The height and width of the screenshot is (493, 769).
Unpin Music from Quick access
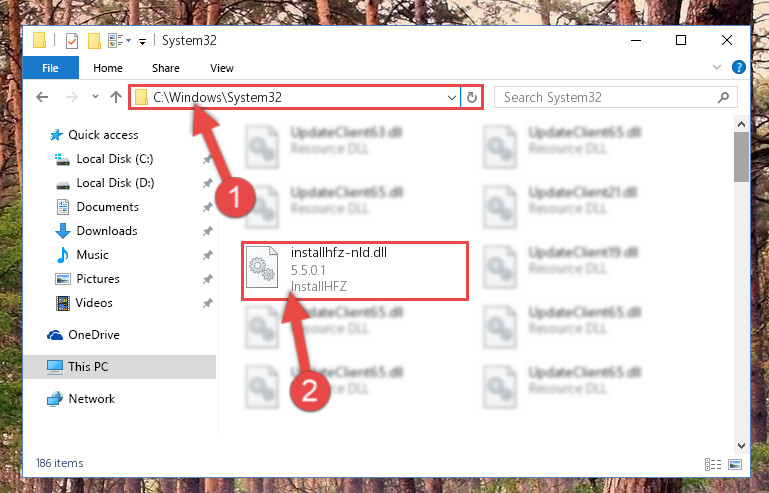[208, 255]
